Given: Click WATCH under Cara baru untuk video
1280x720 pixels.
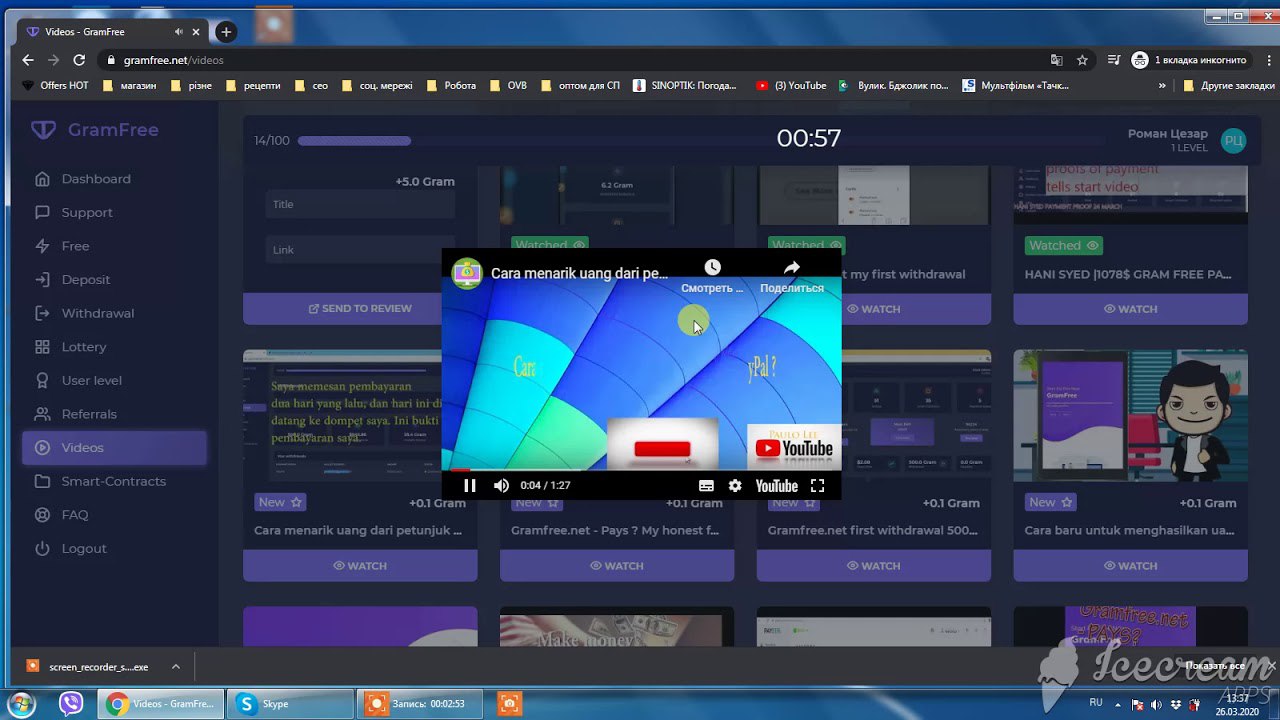Looking at the screenshot, I should click(x=1131, y=566).
